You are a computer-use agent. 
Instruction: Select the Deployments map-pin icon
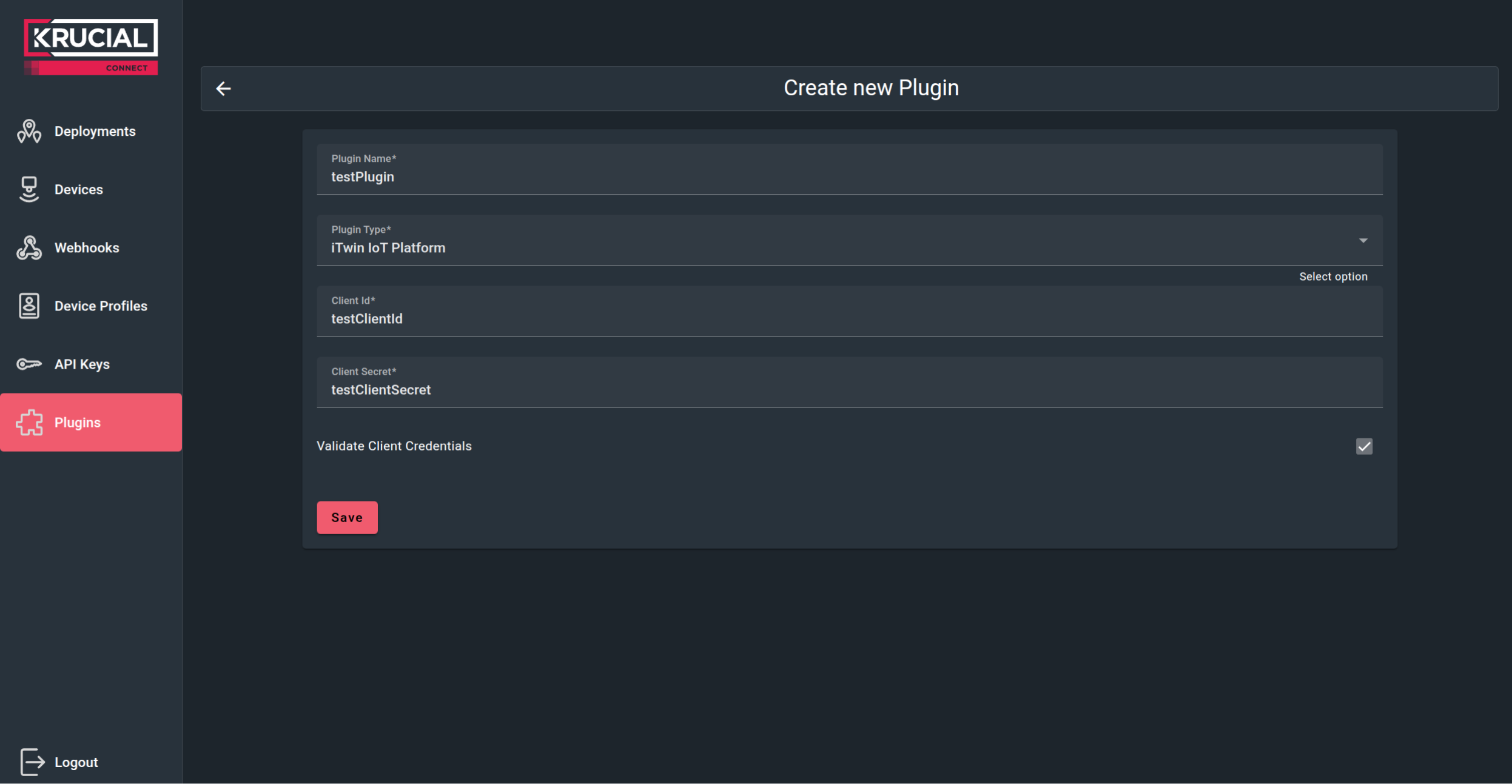(x=29, y=131)
